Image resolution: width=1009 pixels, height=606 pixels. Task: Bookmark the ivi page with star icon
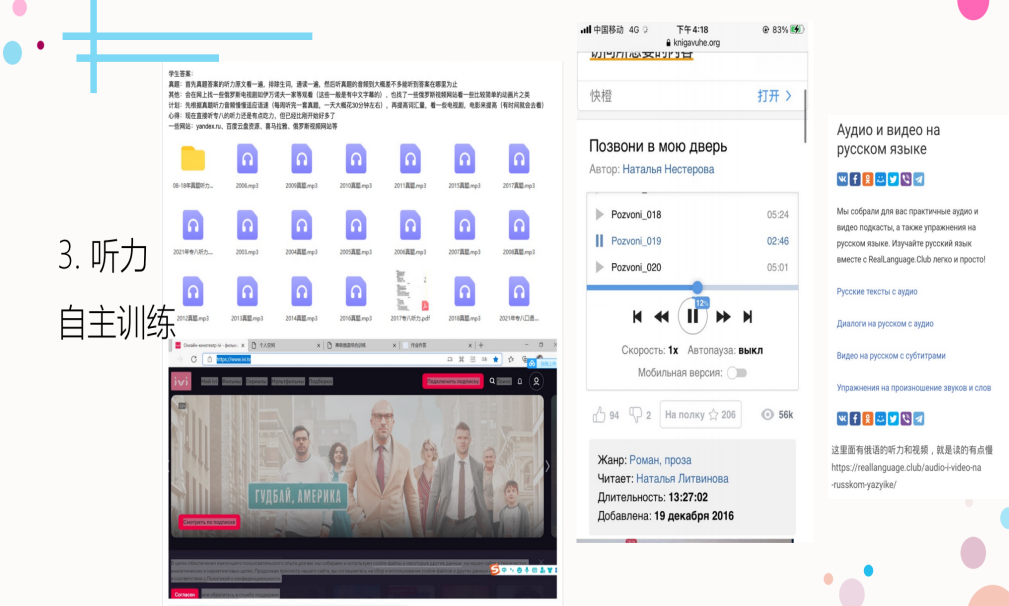(x=496, y=359)
